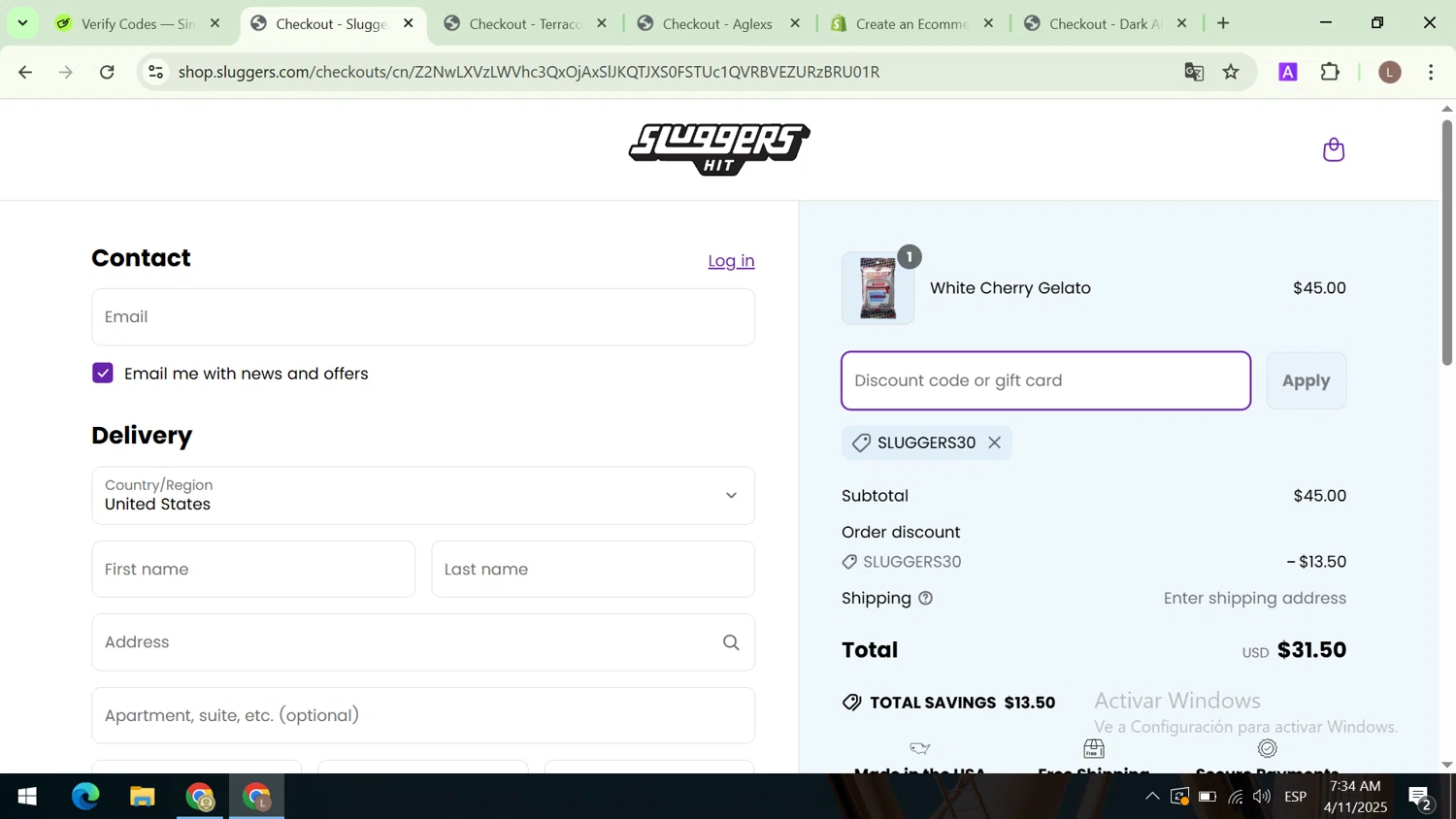Image resolution: width=1456 pixels, height=819 pixels.
Task: Click the address search magnifier icon
Action: click(731, 642)
